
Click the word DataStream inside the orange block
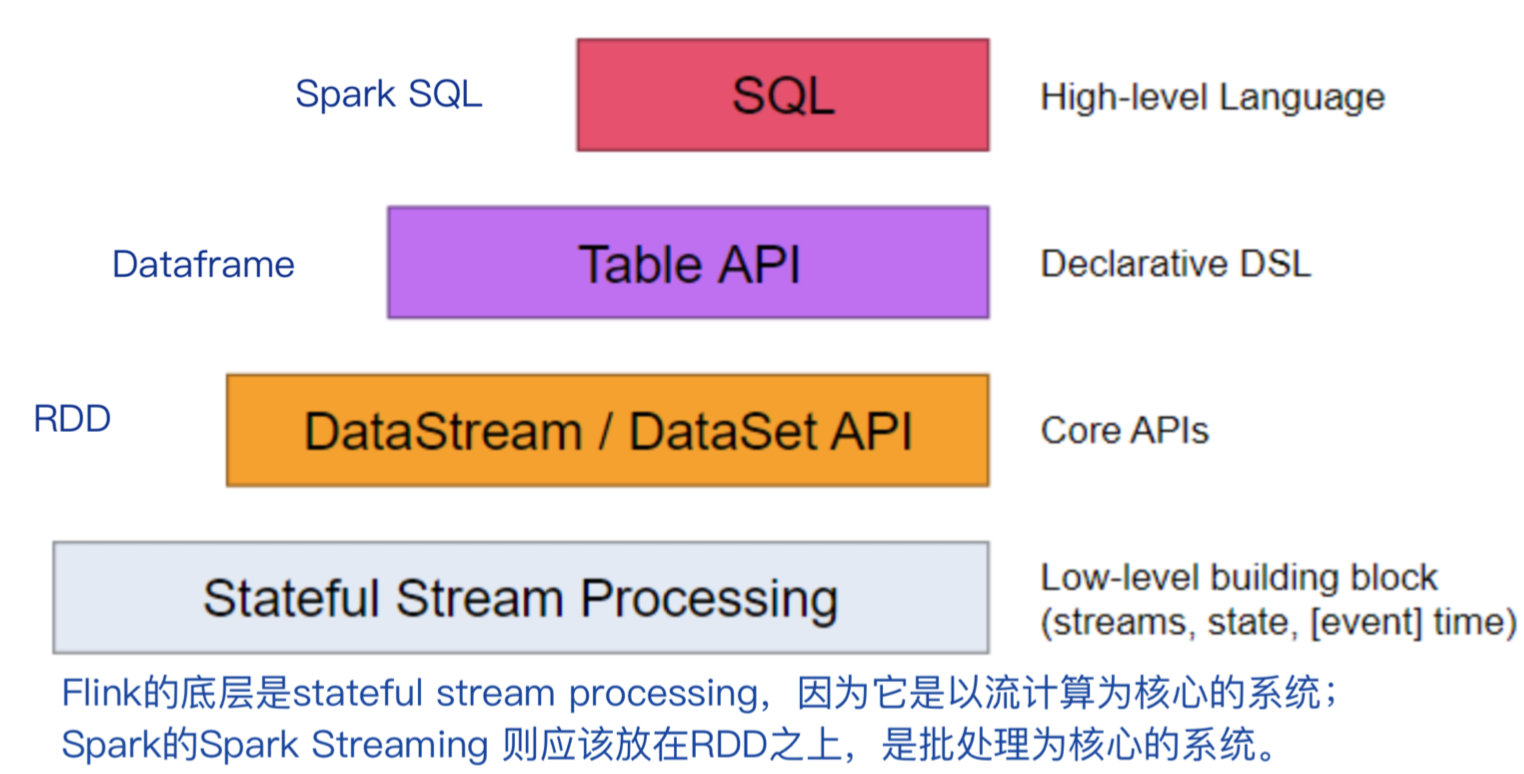[x=442, y=432]
